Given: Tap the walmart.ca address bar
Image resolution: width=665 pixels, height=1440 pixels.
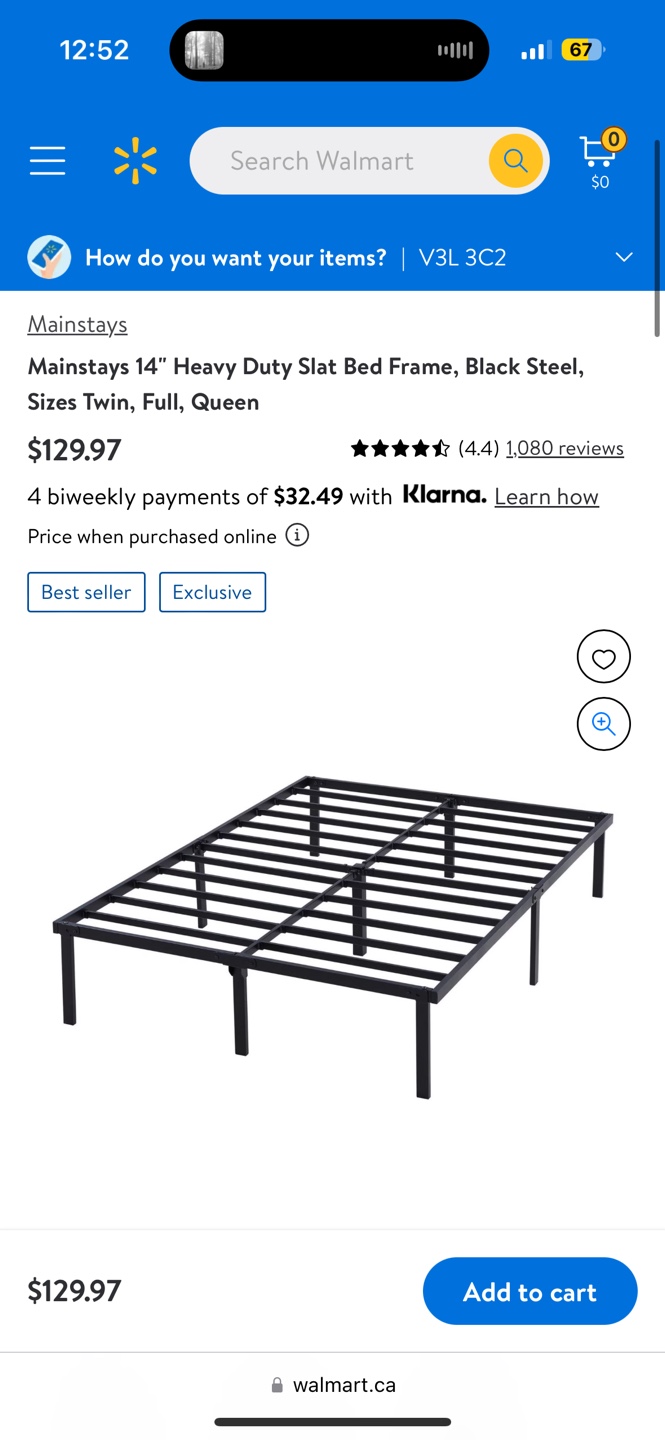Looking at the screenshot, I should tap(333, 1385).
